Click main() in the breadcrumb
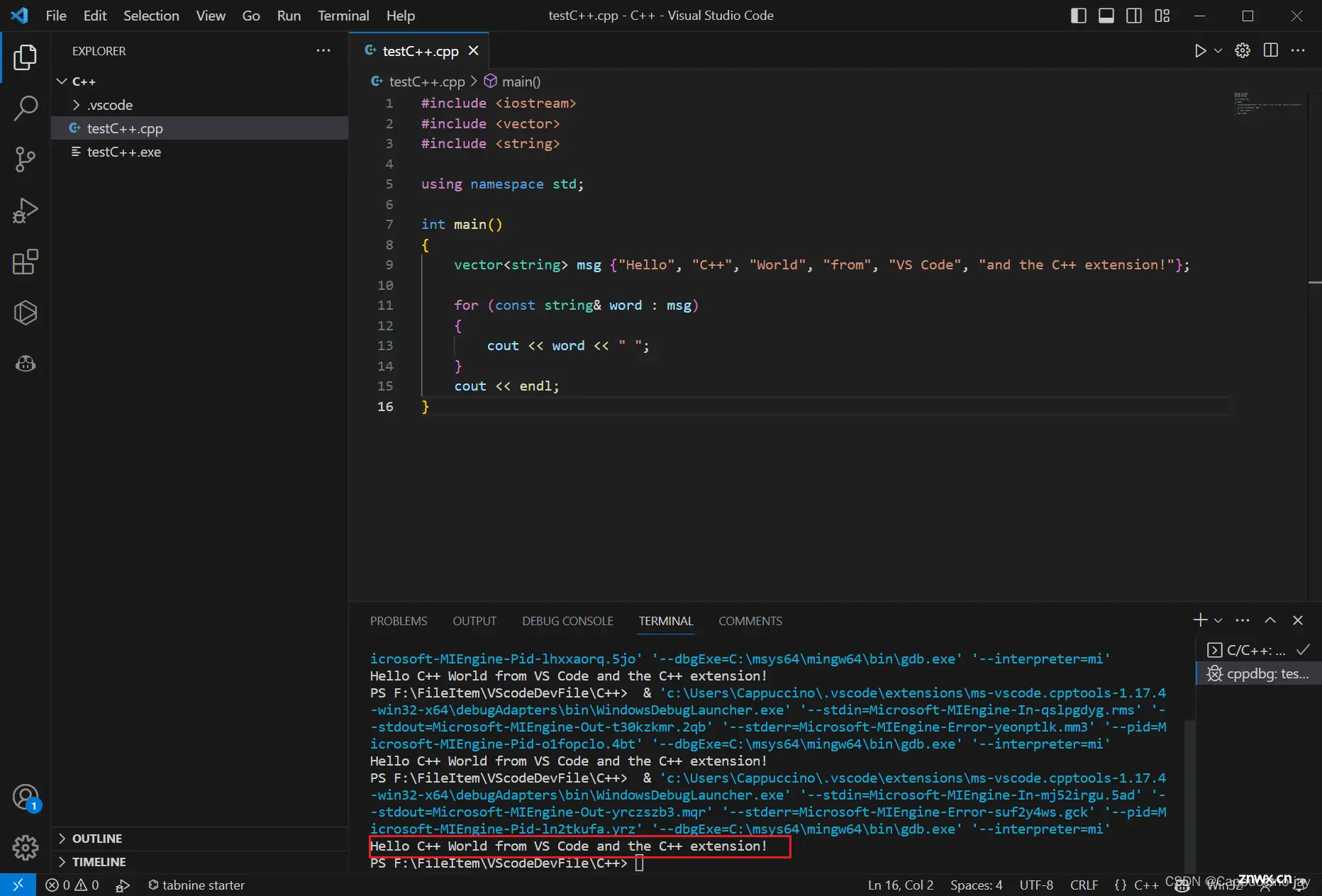Image resolution: width=1322 pixels, height=896 pixels. [512, 82]
